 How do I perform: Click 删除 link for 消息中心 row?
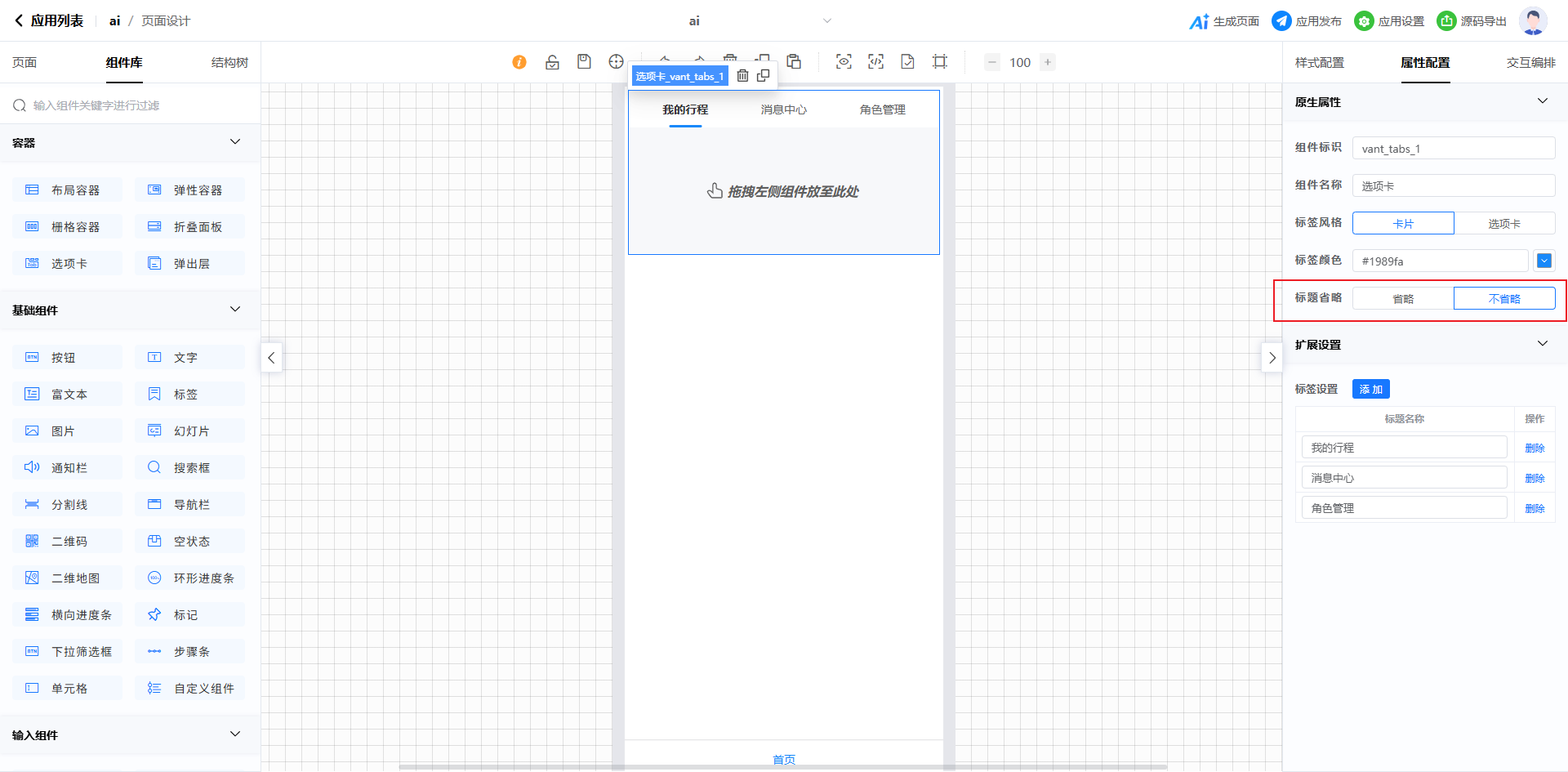(x=1535, y=478)
